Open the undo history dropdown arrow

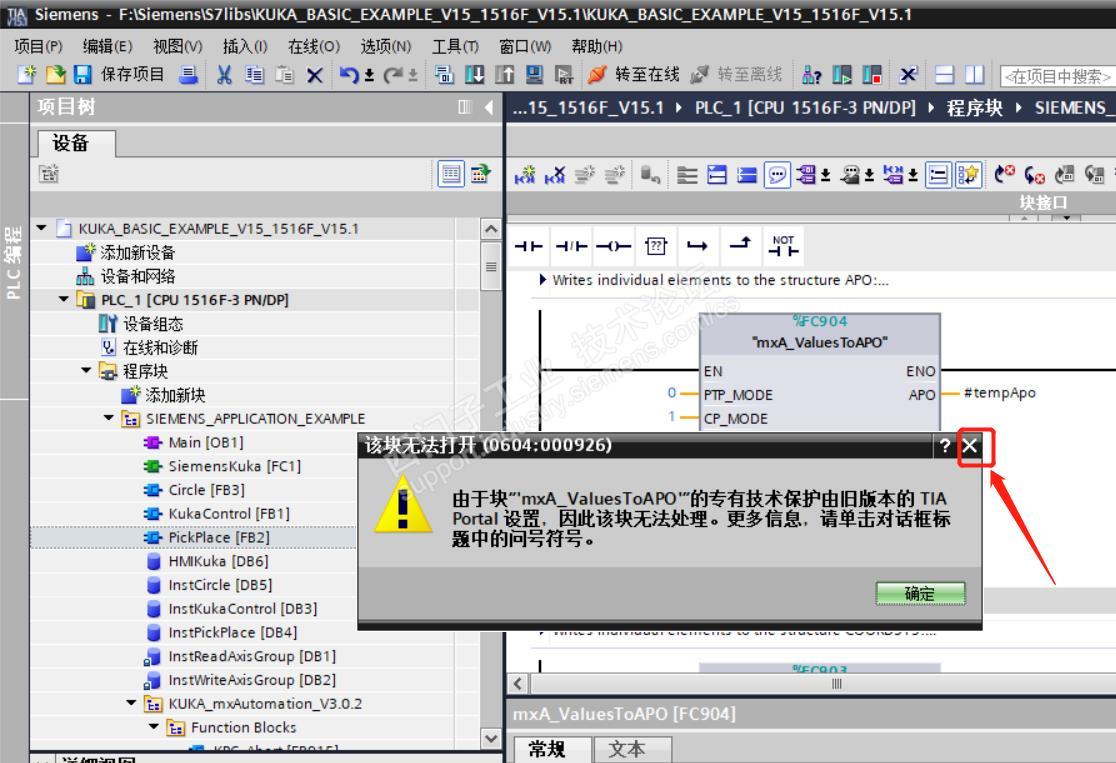(x=369, y=75)
